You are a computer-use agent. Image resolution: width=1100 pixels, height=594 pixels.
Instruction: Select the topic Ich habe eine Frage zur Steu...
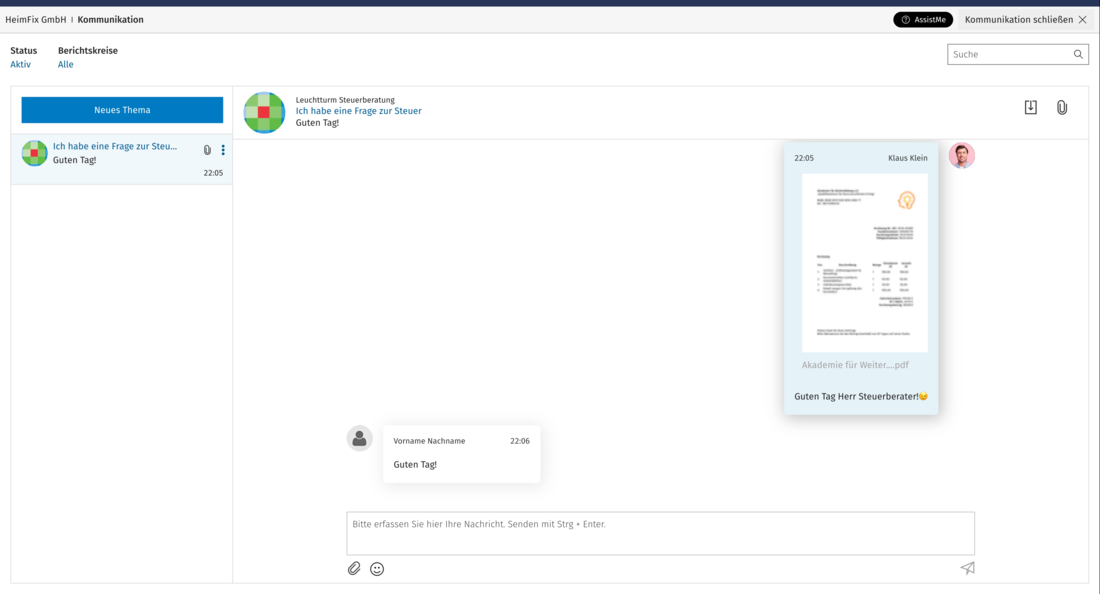[x=115, y=147]
